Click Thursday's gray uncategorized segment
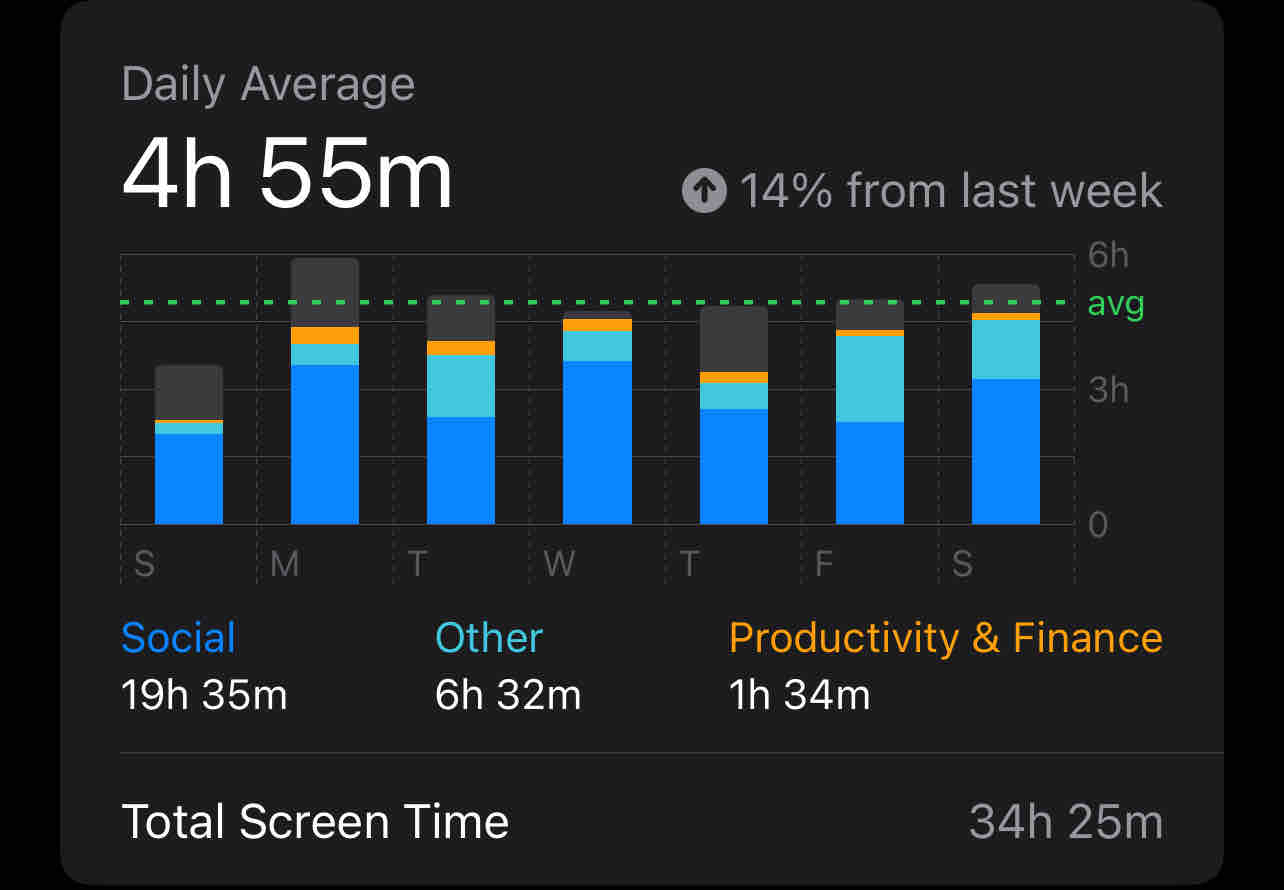1284x890 pixels. 734,339
